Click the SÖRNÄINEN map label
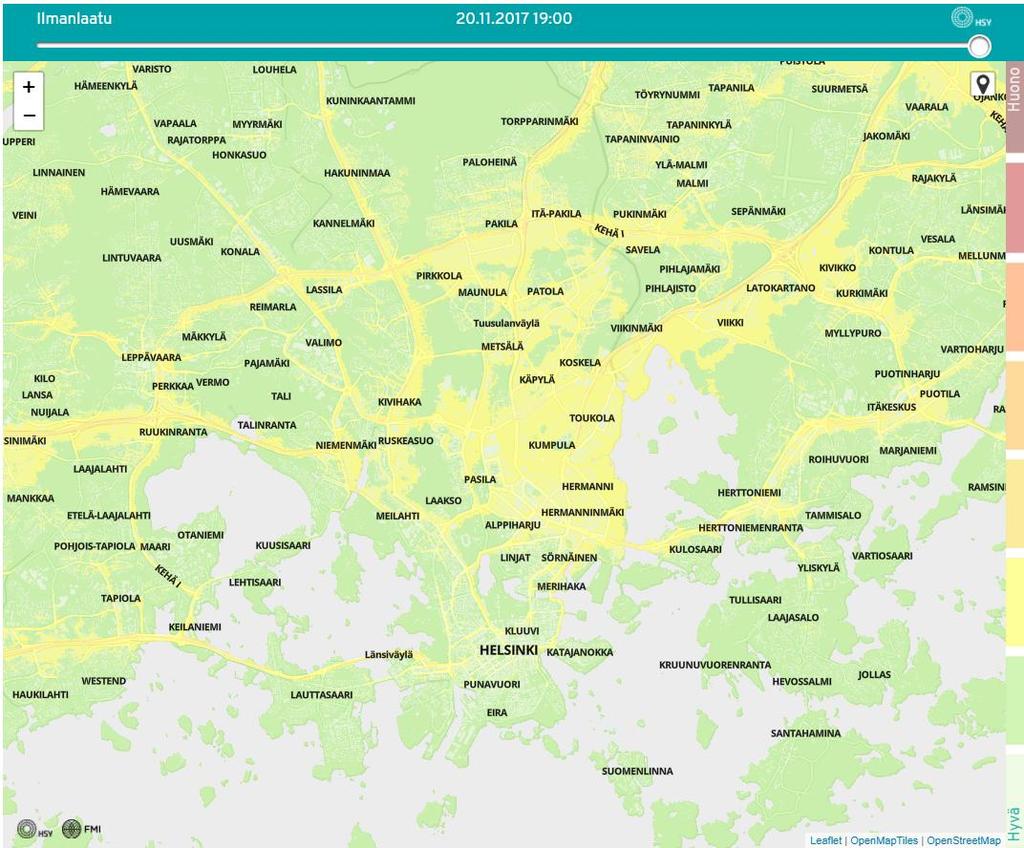 [x=569, y=558]
